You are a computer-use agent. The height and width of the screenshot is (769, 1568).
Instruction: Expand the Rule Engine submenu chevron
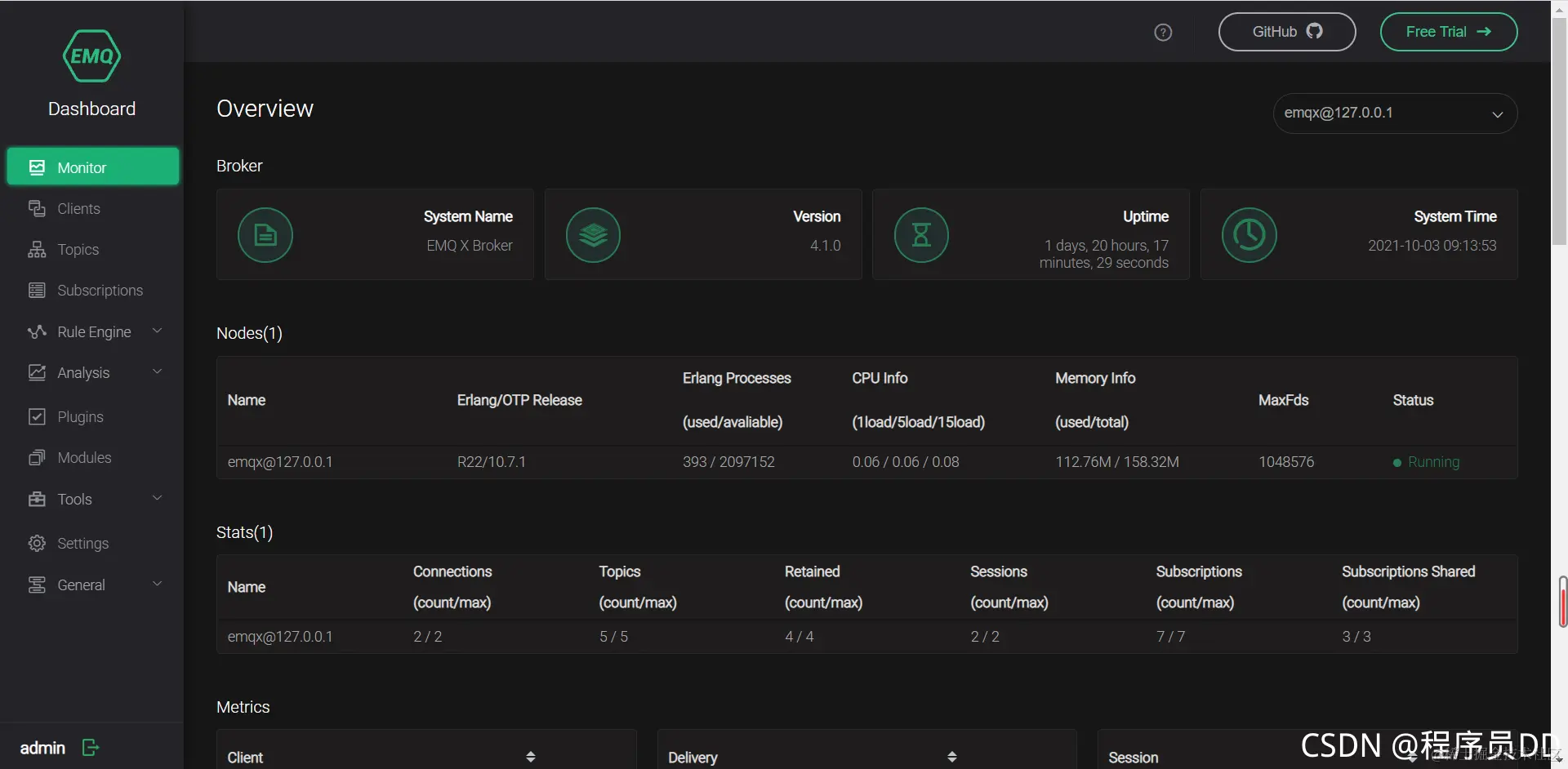pos(158,331)
